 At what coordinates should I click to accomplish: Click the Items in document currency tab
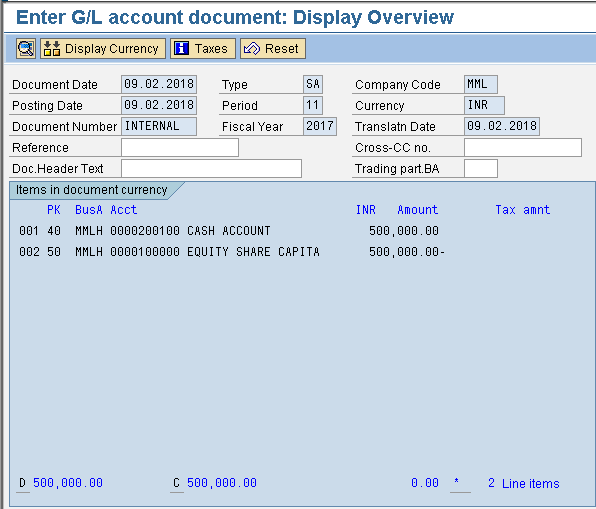(93, 190)
